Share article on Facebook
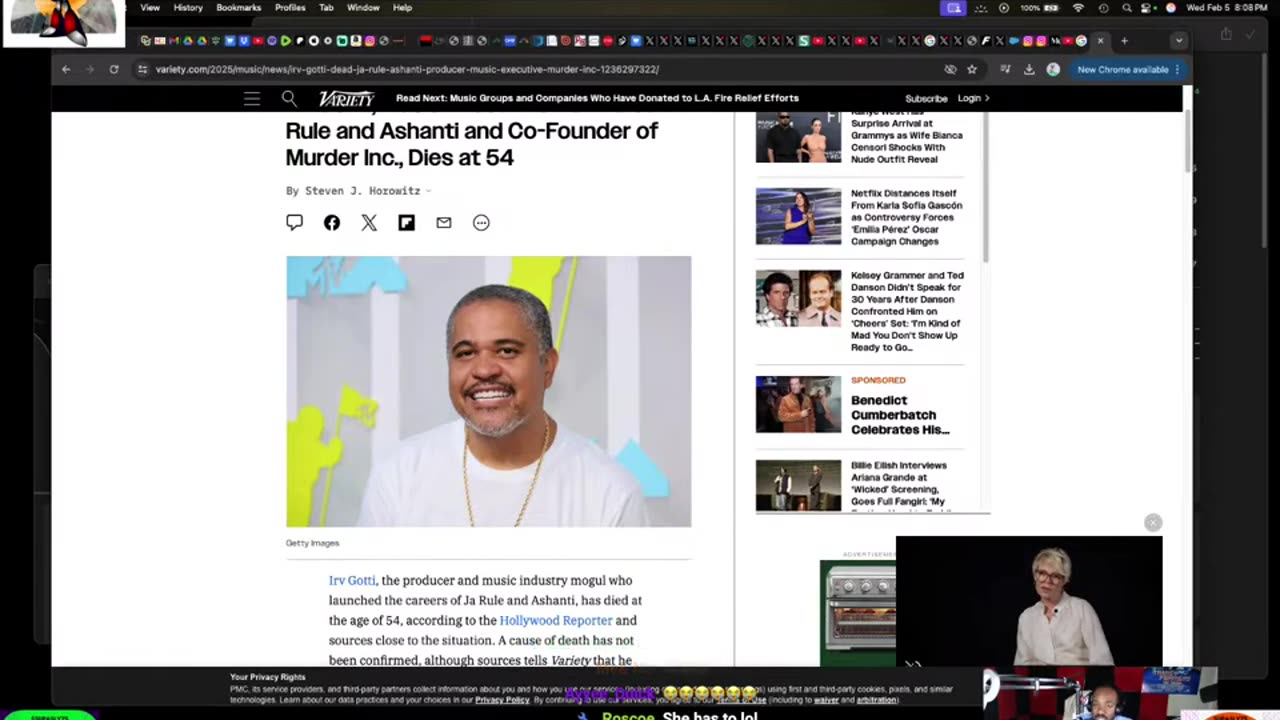 pos(332,223)
